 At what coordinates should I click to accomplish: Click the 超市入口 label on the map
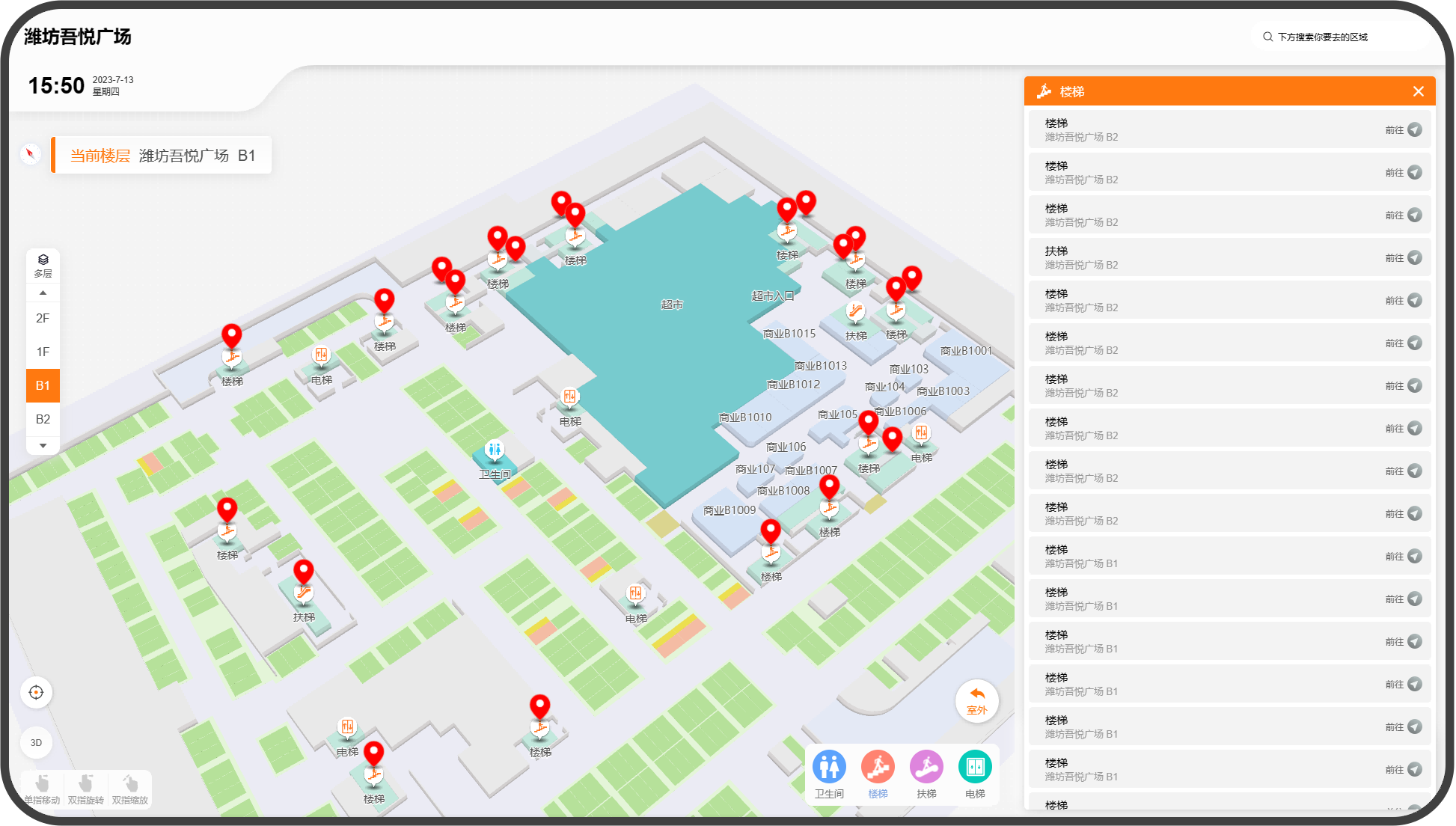(772, 296)
